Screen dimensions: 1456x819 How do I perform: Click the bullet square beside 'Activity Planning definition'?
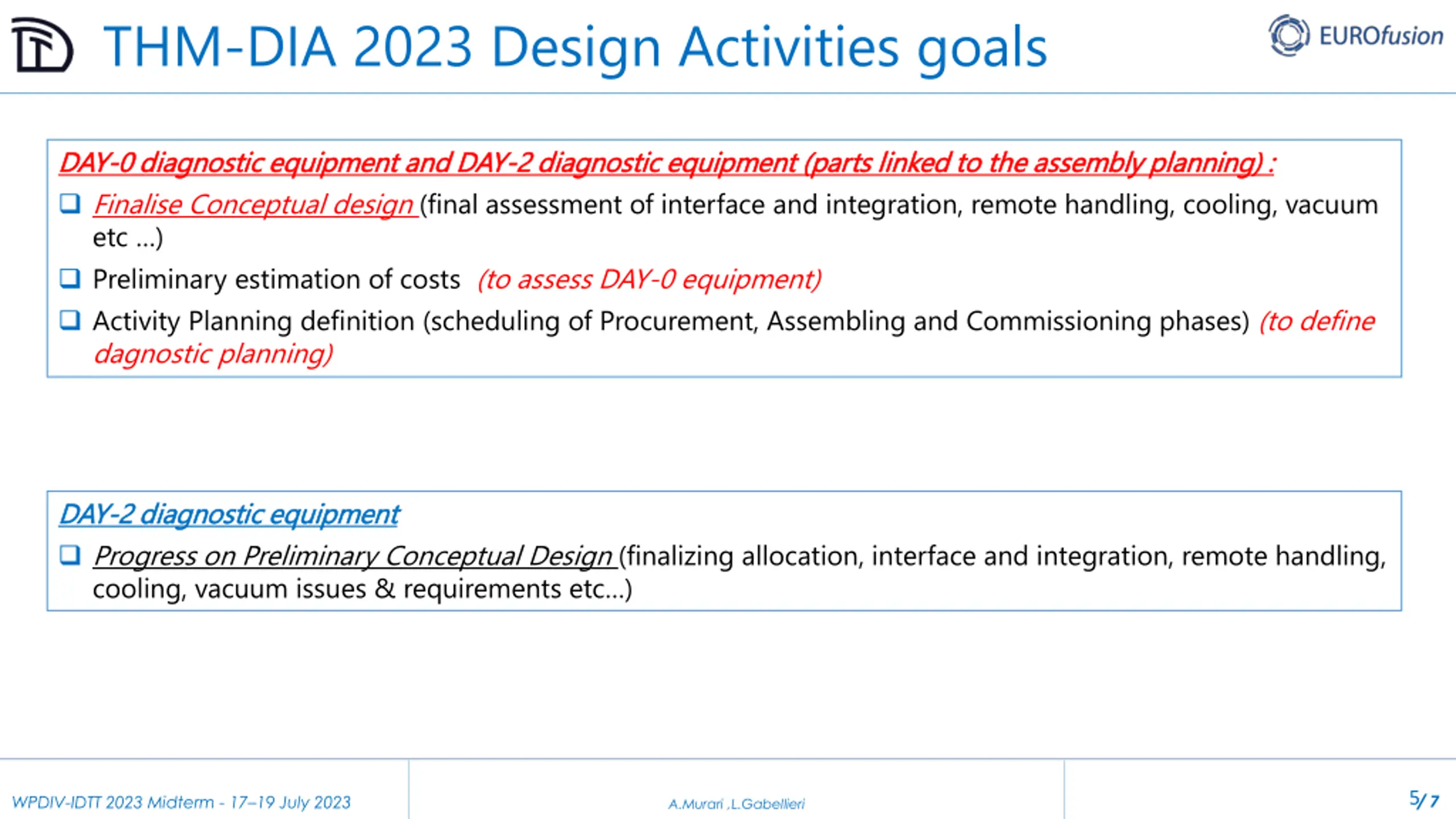[x=70, y=320]
